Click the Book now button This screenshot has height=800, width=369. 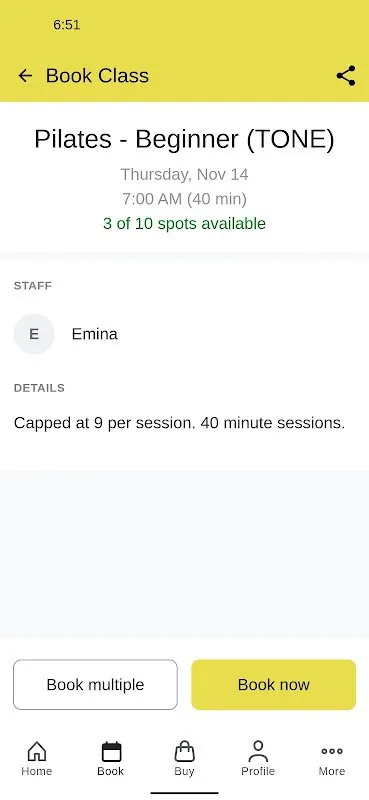coord(274,684)
